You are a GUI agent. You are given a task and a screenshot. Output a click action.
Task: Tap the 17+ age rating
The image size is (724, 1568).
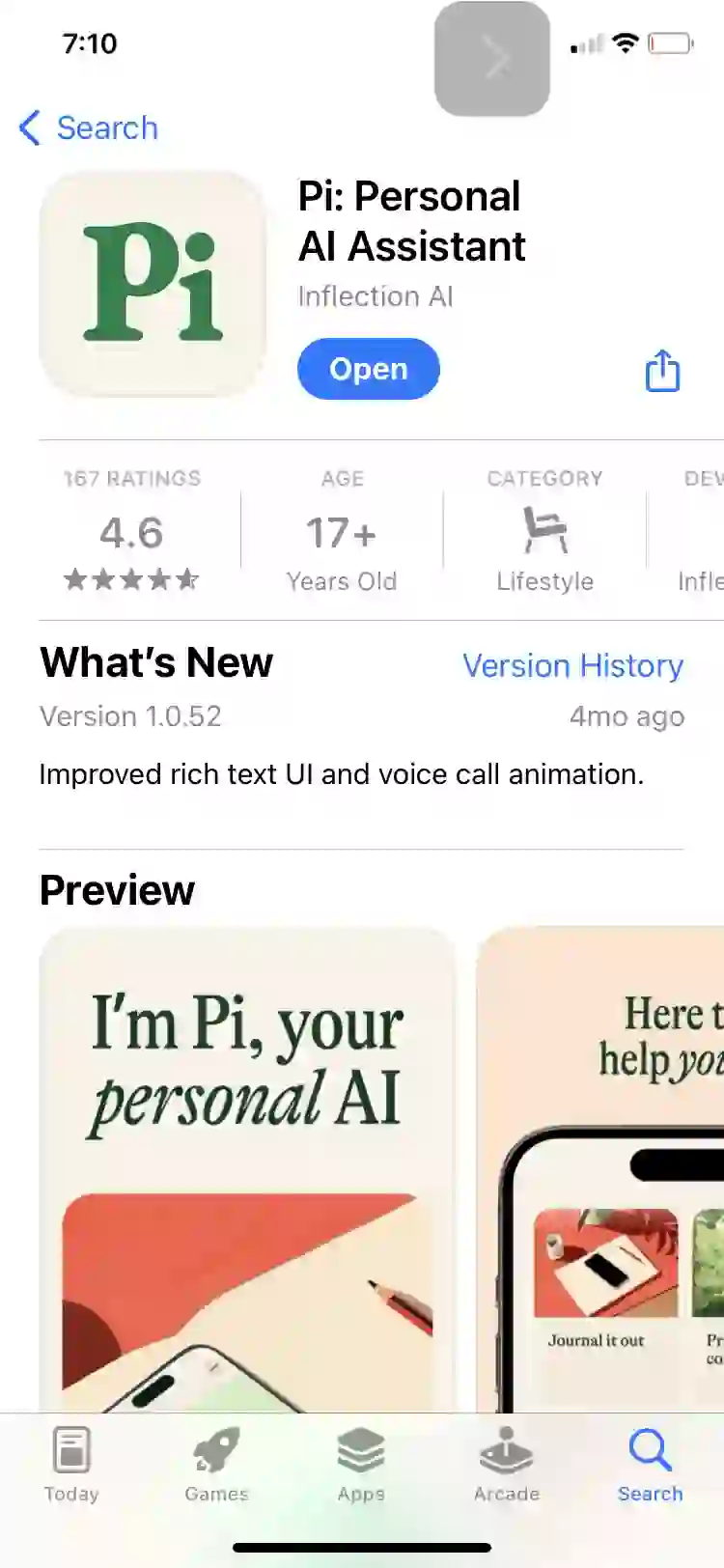pos(342,532)
